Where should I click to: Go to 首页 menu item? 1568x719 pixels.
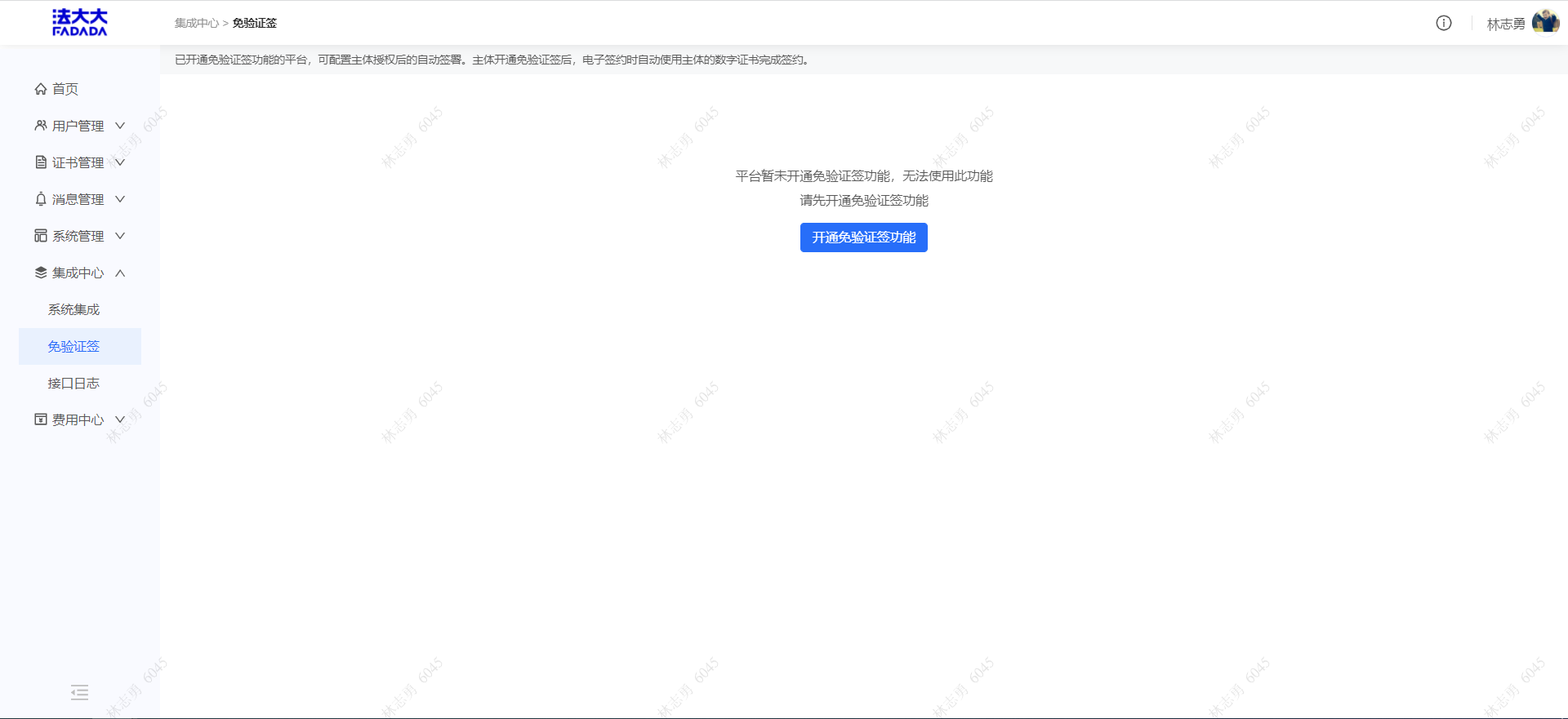click(x=65, y=89)
